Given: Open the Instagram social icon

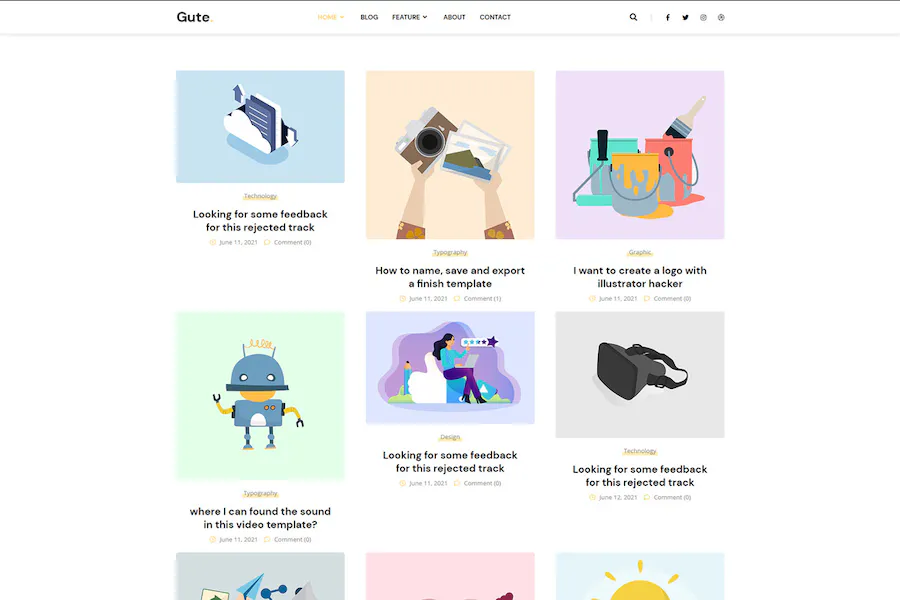Looking at the screenshot, I should [x=703, y=17].
